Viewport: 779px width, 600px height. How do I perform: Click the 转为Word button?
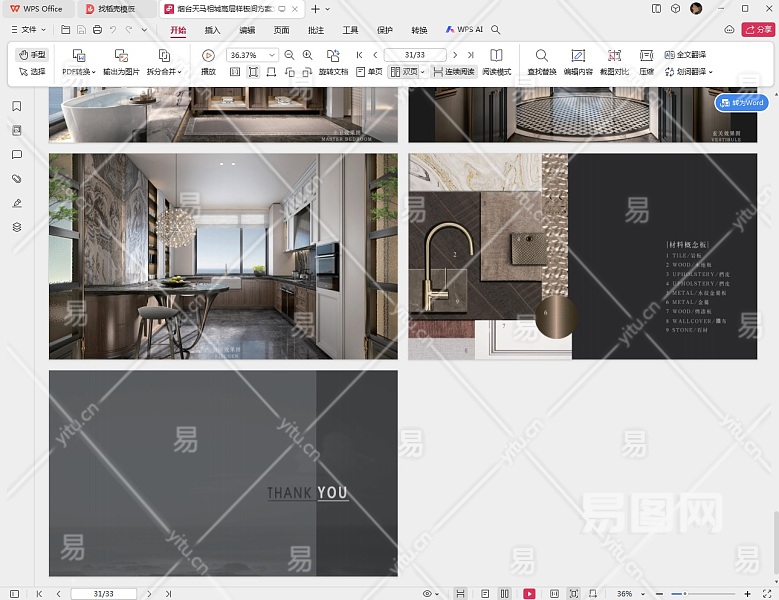coord(741,103)
